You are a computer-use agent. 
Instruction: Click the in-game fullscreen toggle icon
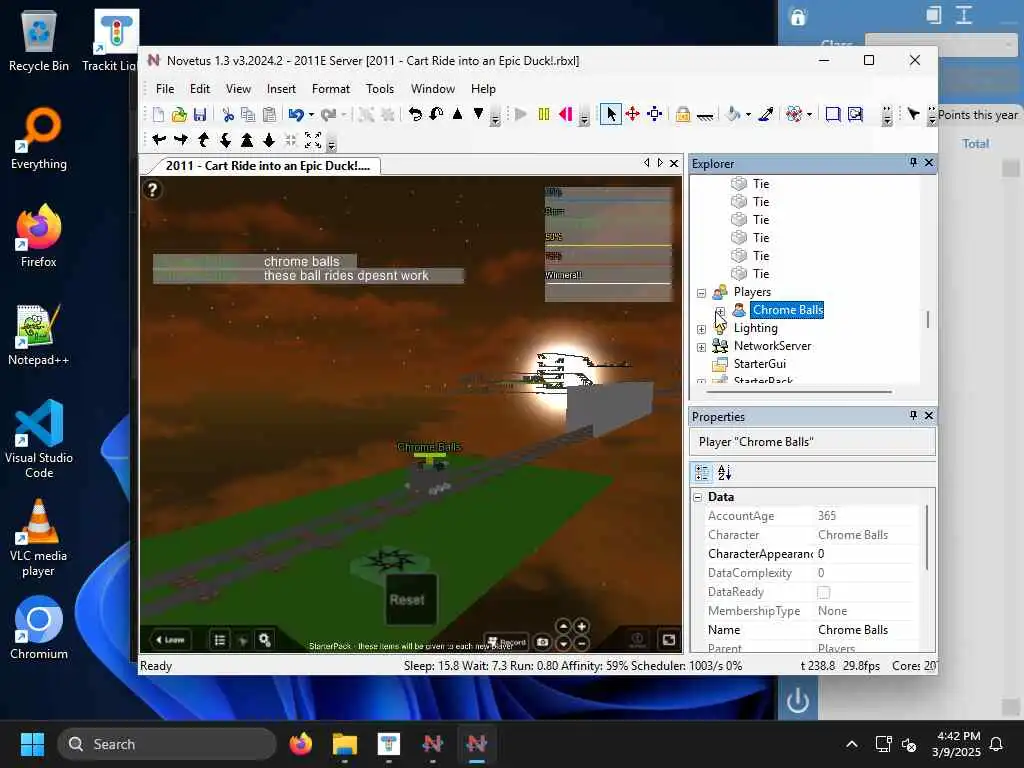[x=668, y=639]
